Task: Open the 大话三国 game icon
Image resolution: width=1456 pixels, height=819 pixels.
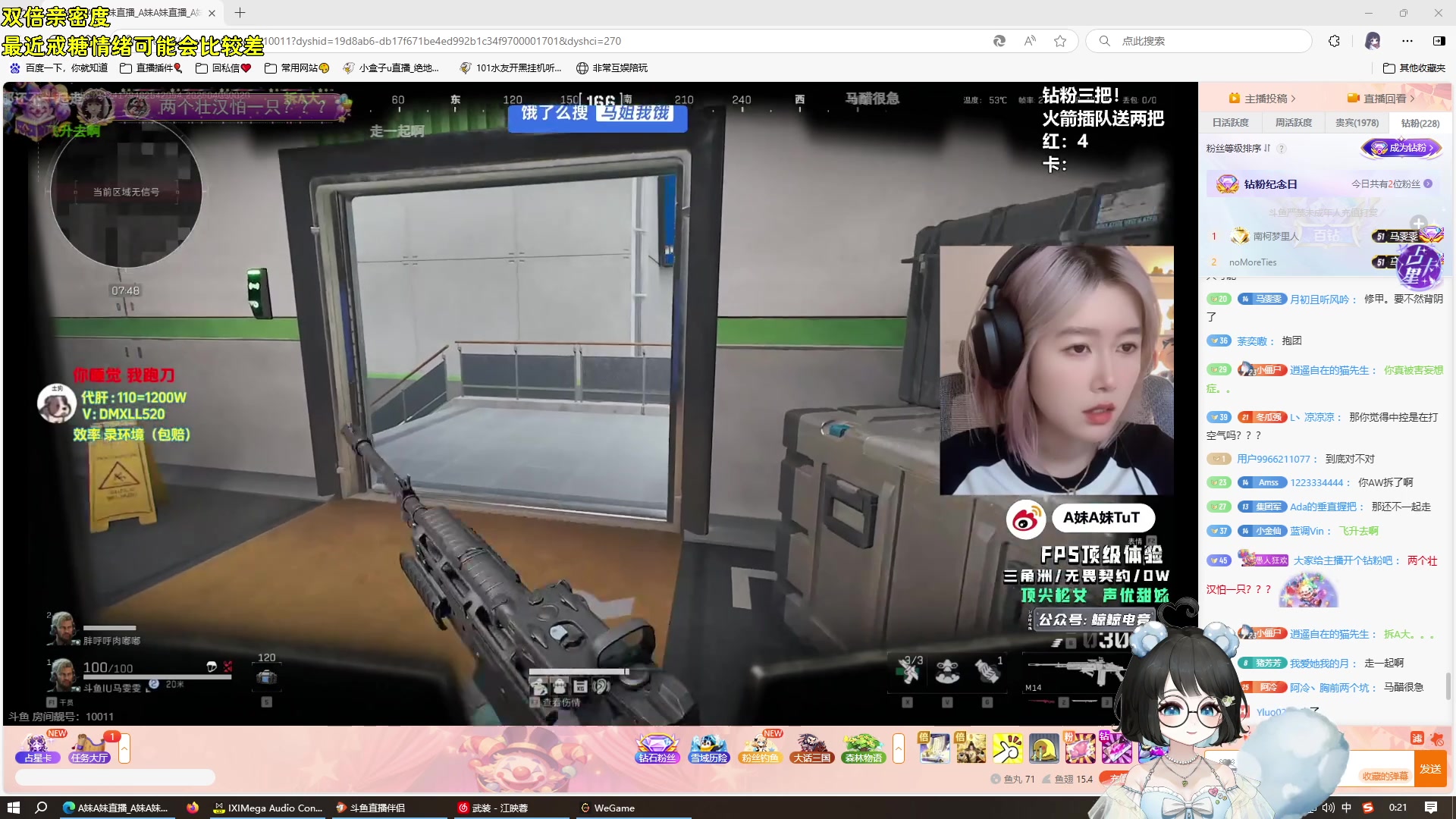Action: (x=811, y=748)
